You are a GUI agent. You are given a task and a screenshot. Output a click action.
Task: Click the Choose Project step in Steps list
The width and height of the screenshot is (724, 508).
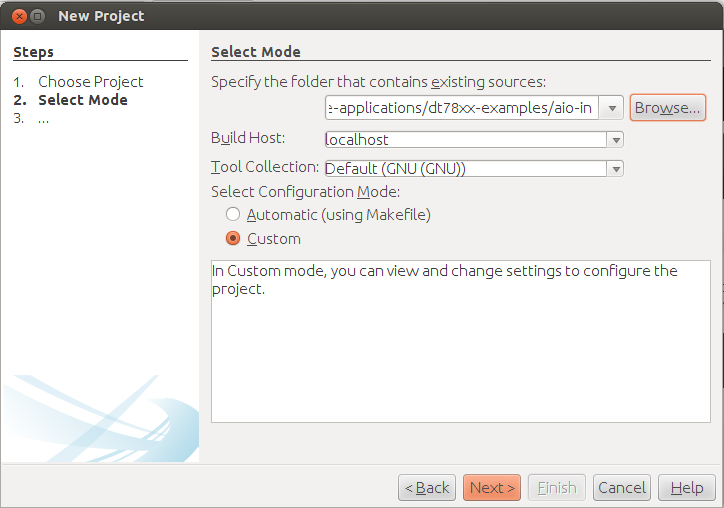[90, 82]
